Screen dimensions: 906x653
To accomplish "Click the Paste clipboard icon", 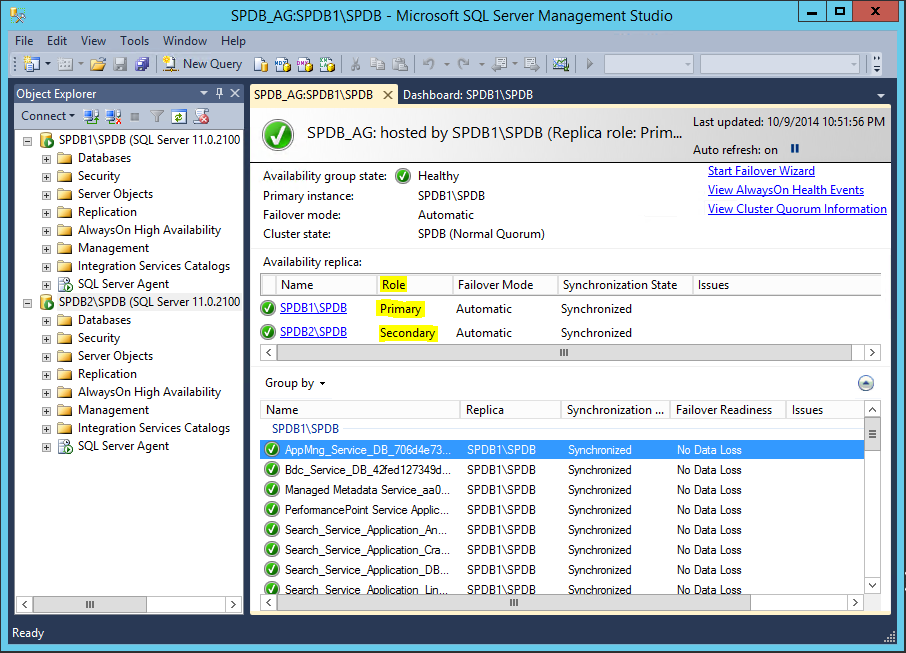I will (x=400, y=64).
